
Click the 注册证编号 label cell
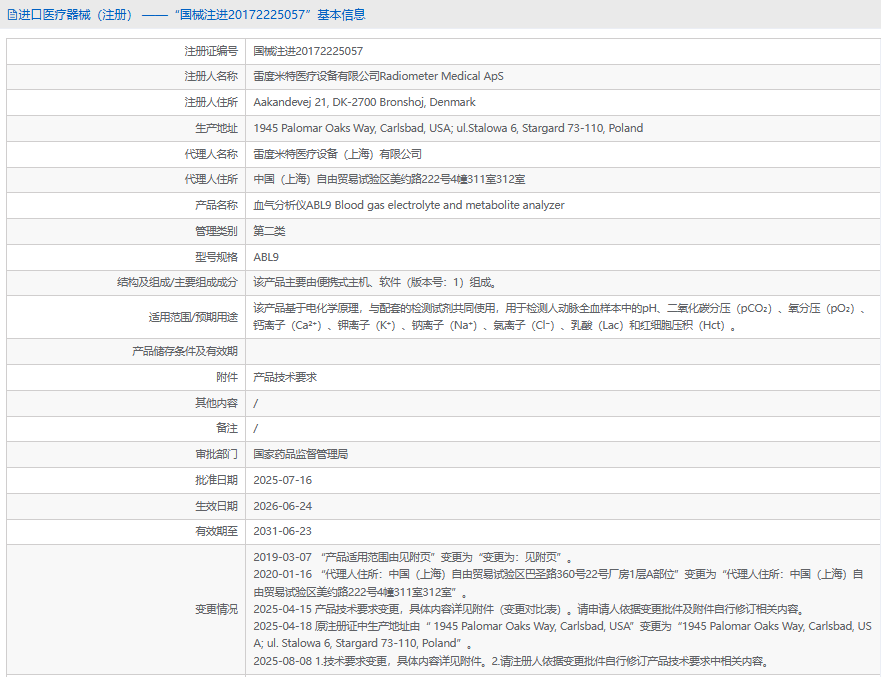pos(211,51)
